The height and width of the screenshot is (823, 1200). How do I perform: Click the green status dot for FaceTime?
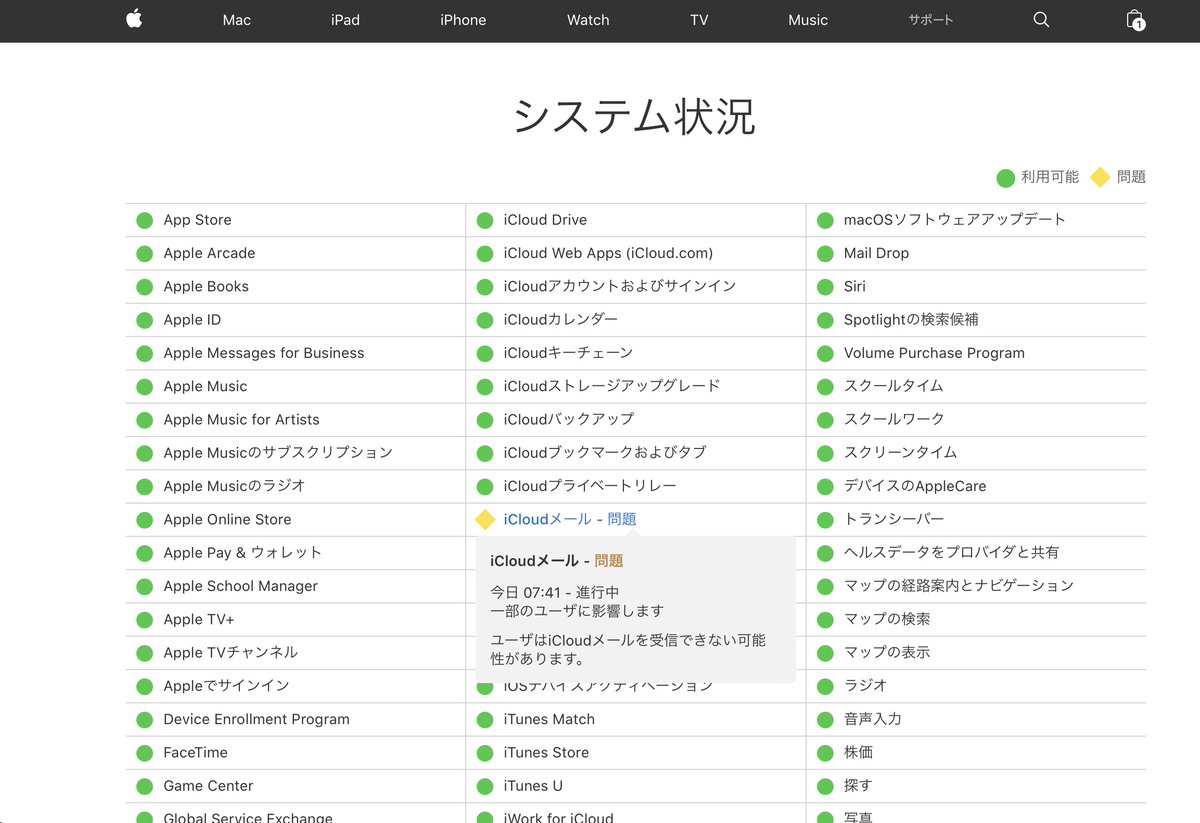[x=145, y=752]
